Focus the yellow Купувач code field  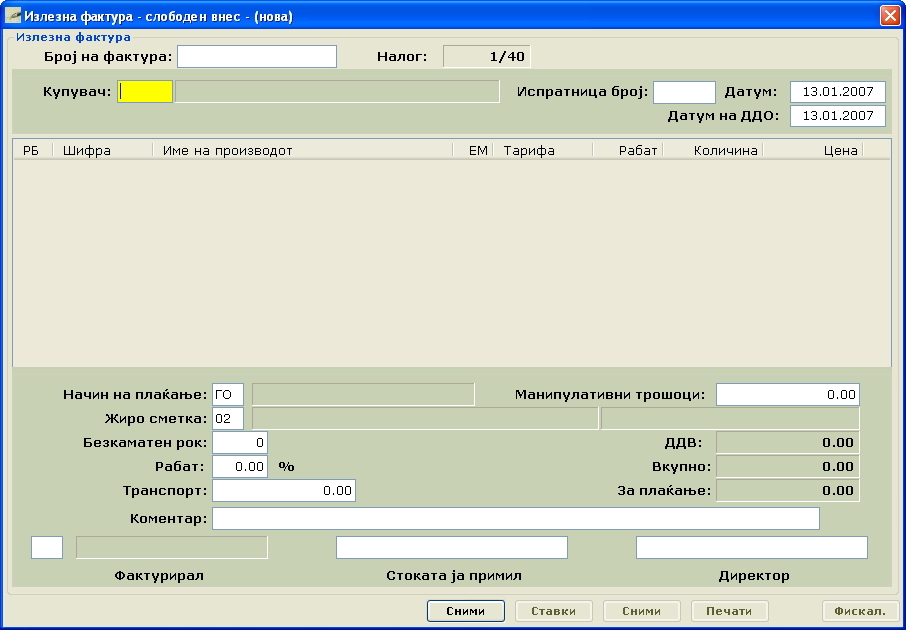click(145, 92)
